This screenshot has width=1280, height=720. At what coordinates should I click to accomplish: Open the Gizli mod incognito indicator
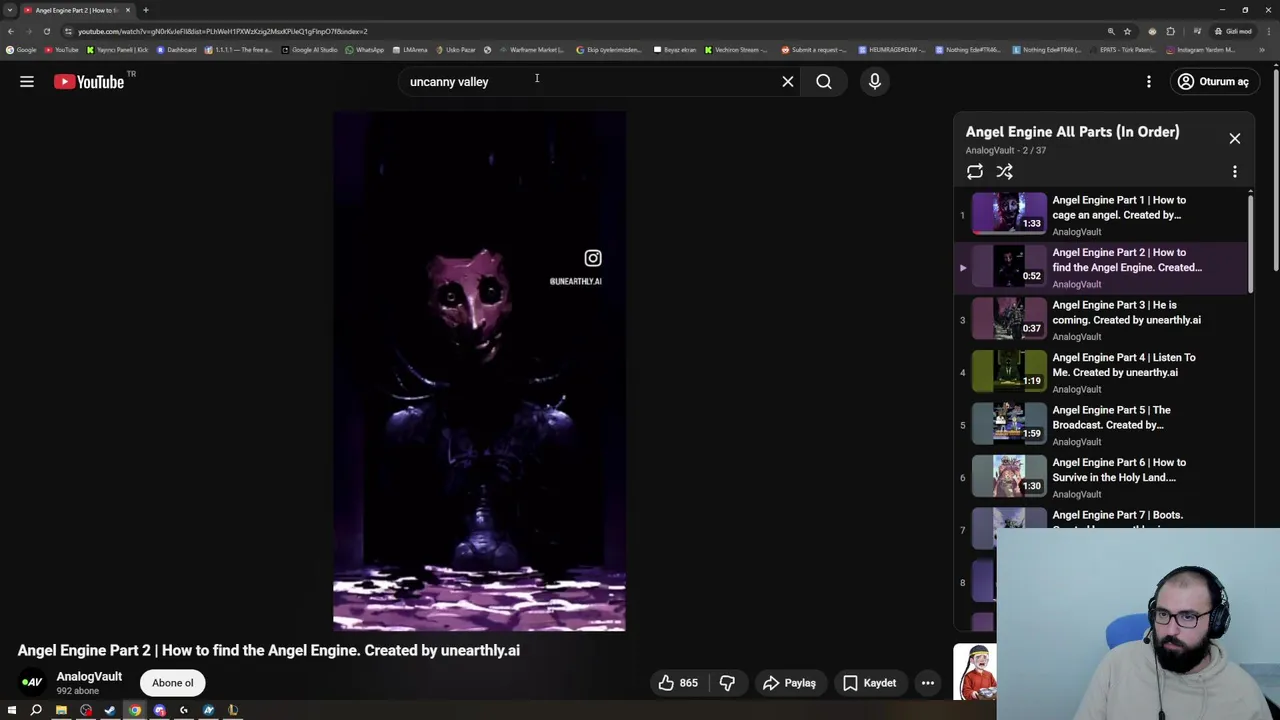click(1233, 31)
